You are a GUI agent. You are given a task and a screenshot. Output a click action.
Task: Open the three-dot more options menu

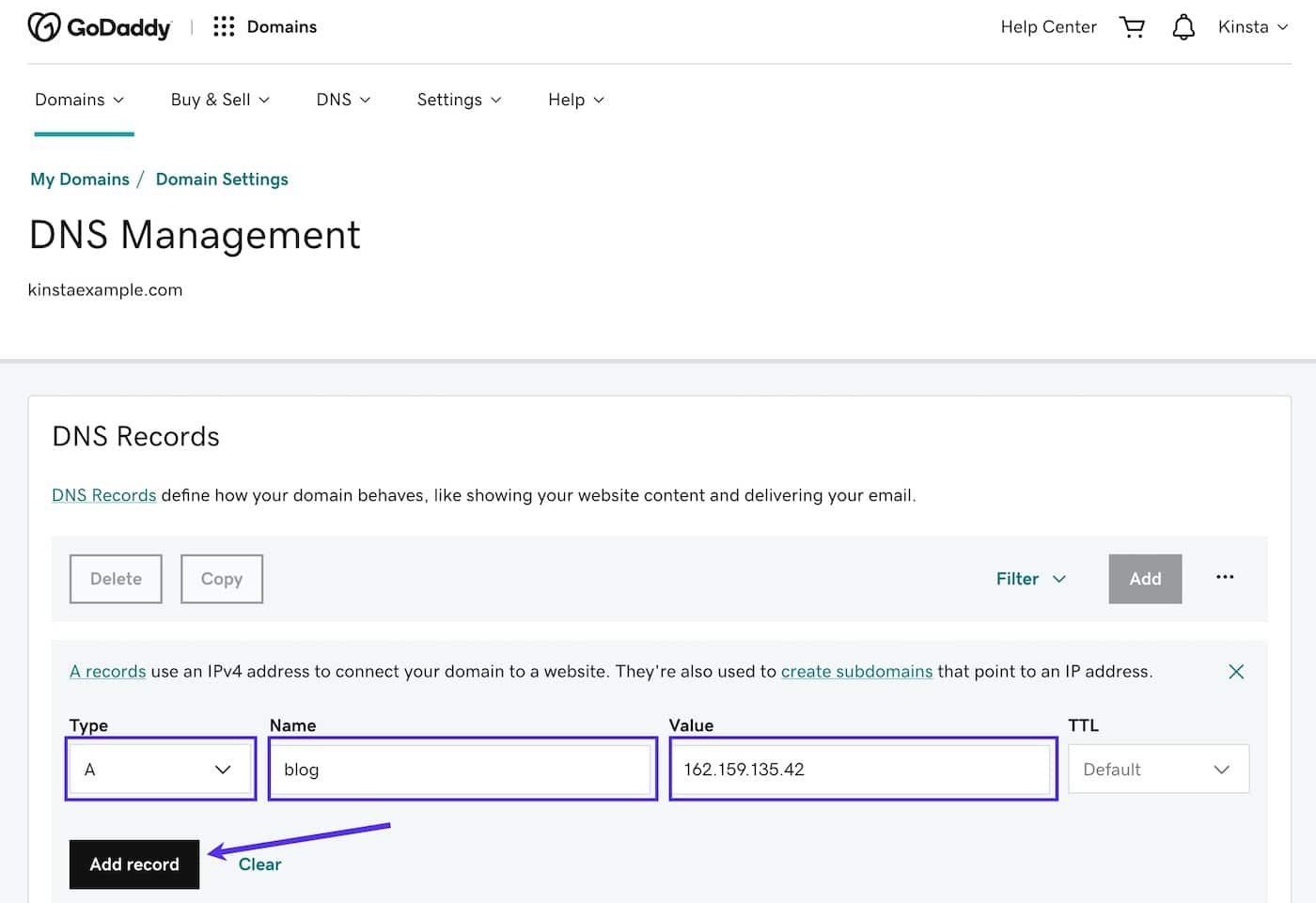pyautogui.click(x=1224, y=577)
